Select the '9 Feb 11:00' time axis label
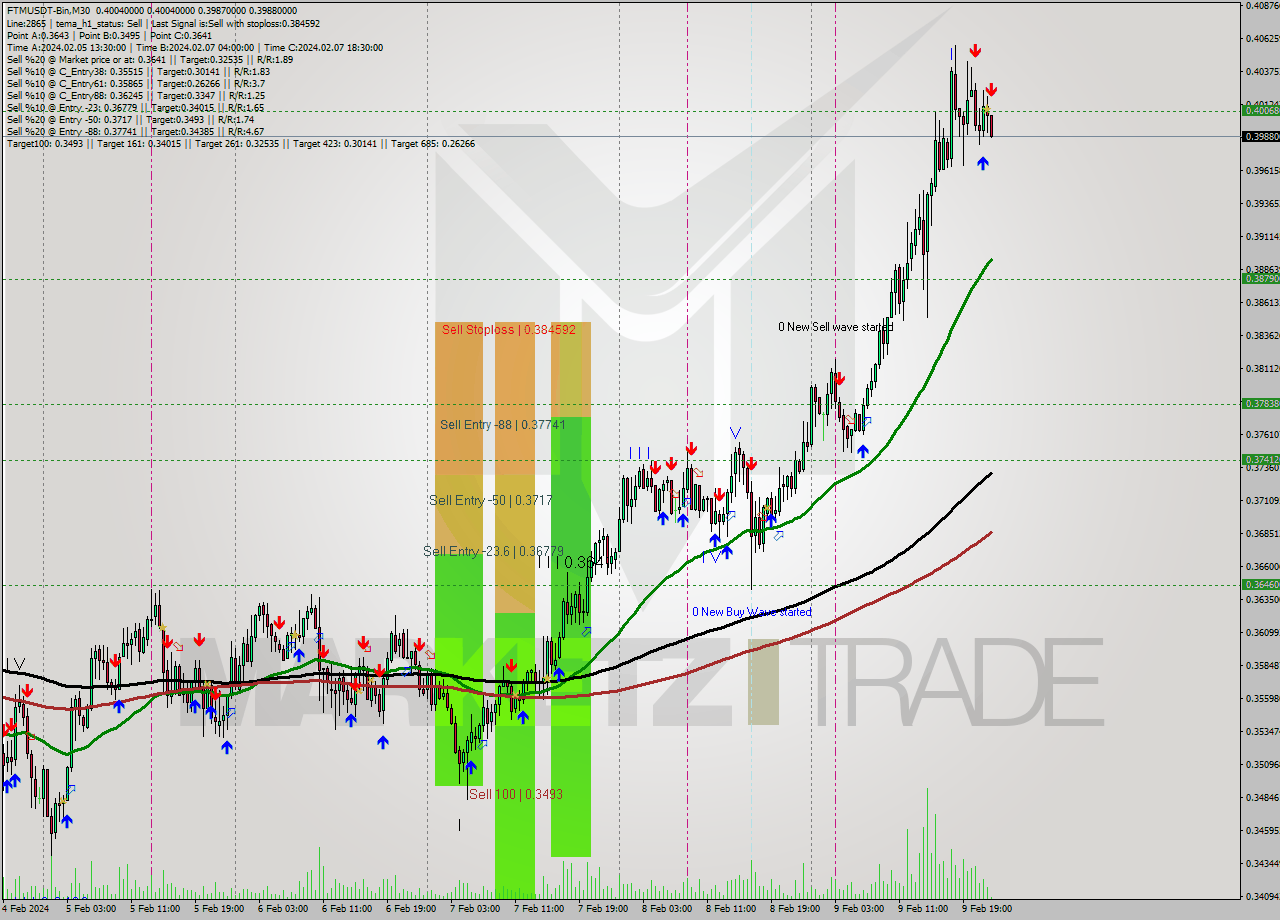Screen dimensions: 1280x920 click(923, 910)
